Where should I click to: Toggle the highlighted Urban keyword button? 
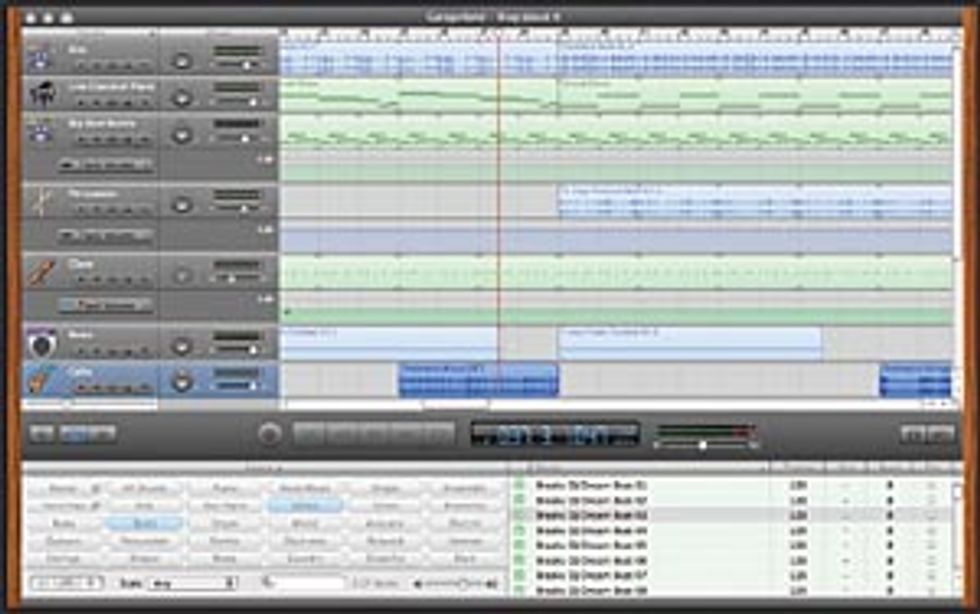[x=305, y=506]
